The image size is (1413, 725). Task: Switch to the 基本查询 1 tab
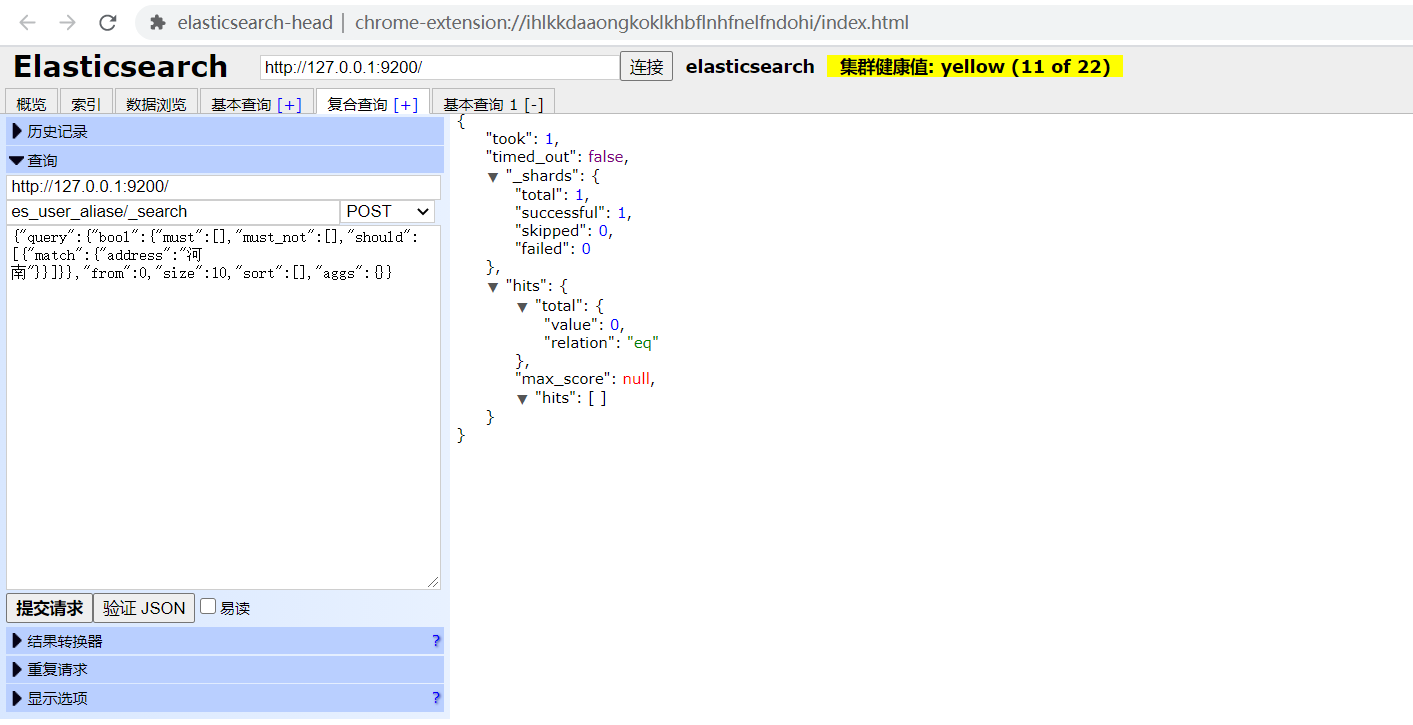point(480,104)
